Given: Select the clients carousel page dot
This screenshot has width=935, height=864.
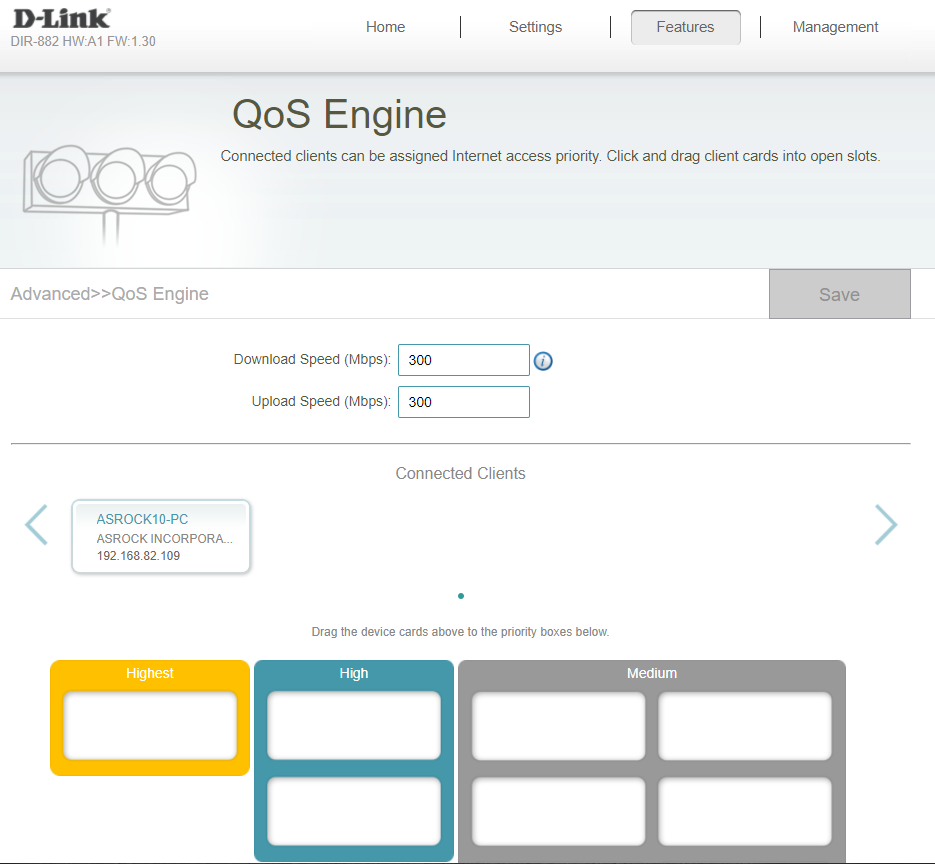Looking at the screenshot, I should pyautogui.click(x=460, y=596).
